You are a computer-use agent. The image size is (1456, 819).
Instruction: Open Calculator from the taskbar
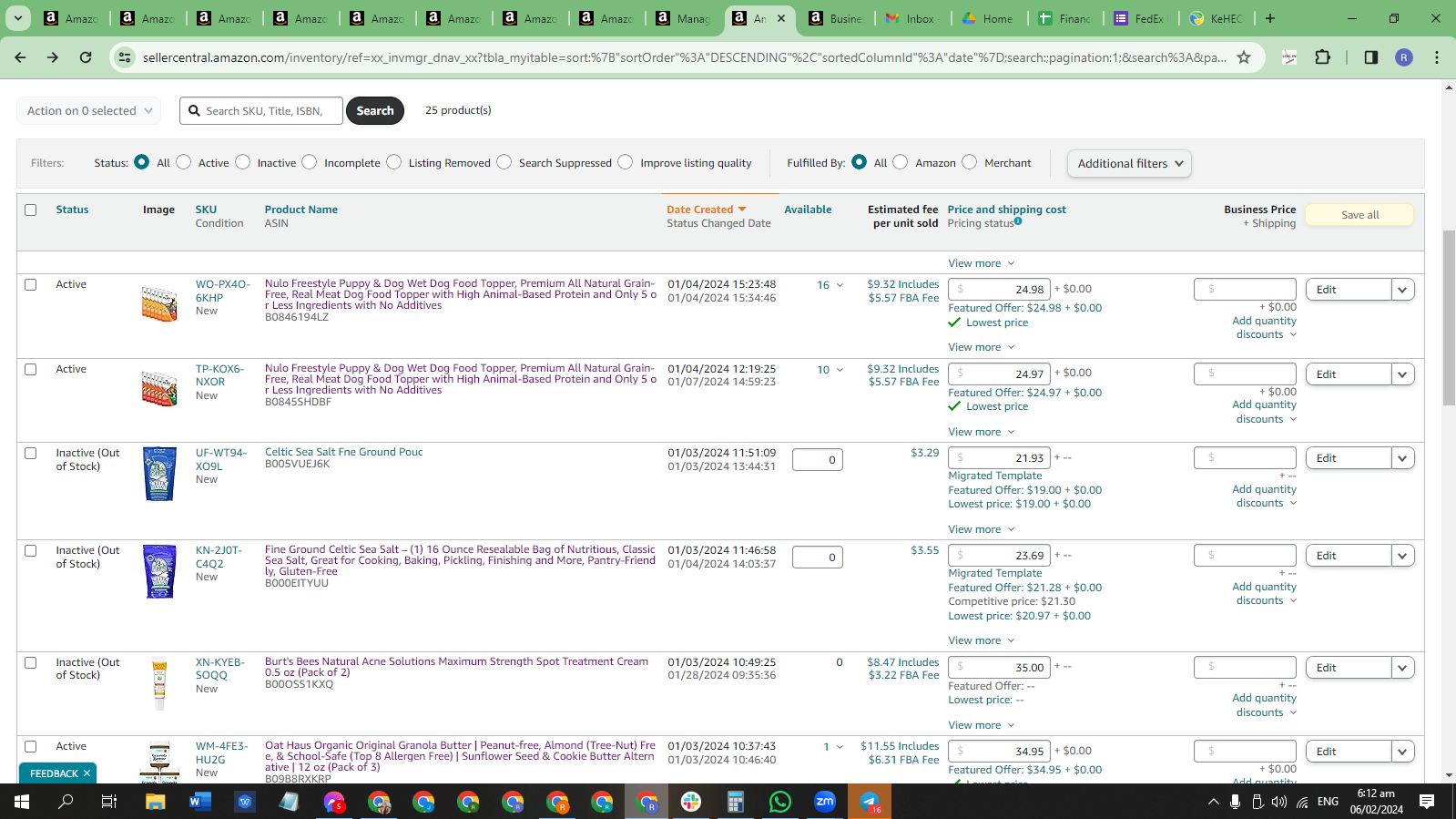coord(736,802)
